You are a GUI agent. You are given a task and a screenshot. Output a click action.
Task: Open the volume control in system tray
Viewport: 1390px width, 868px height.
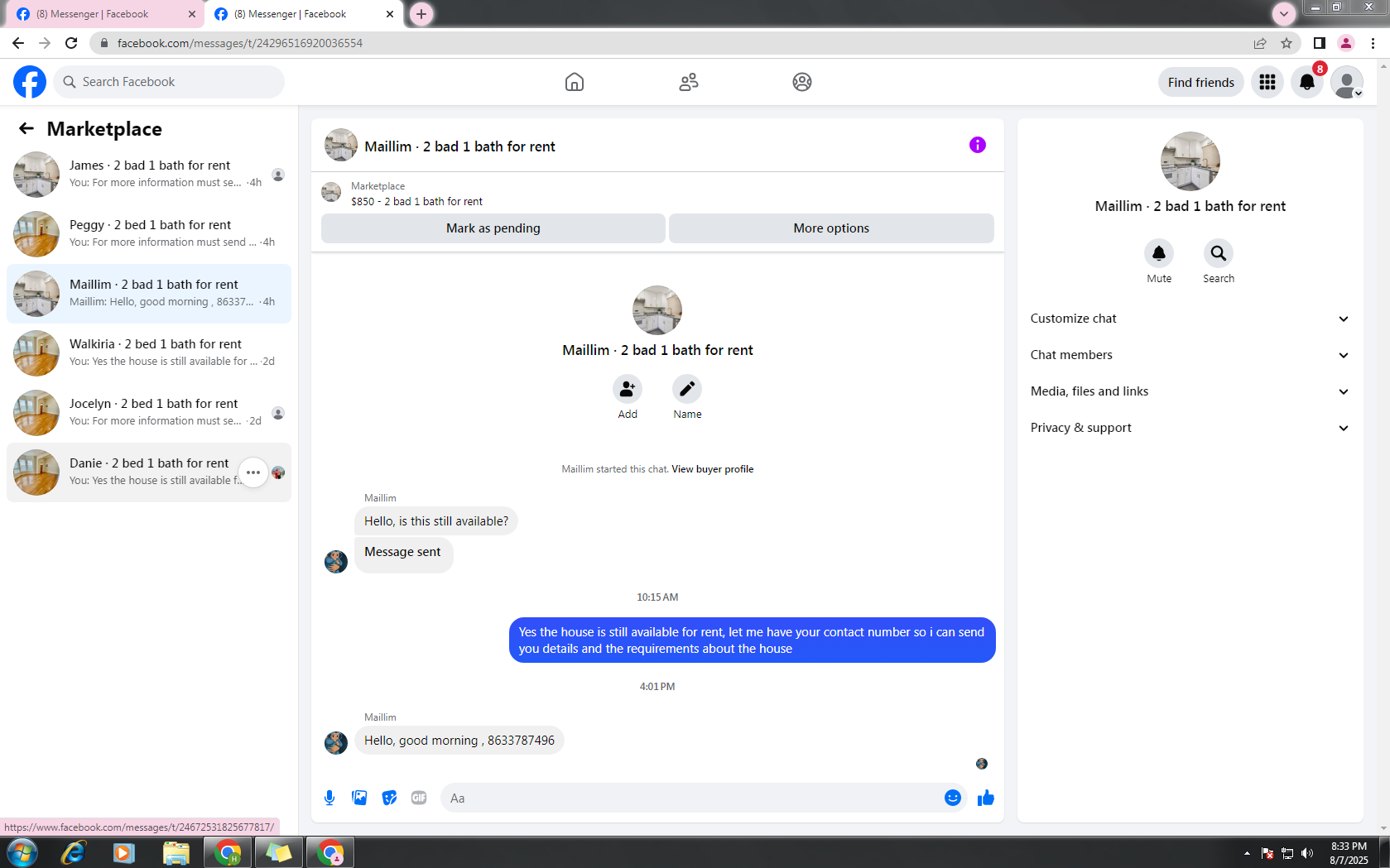(1307, 853)
